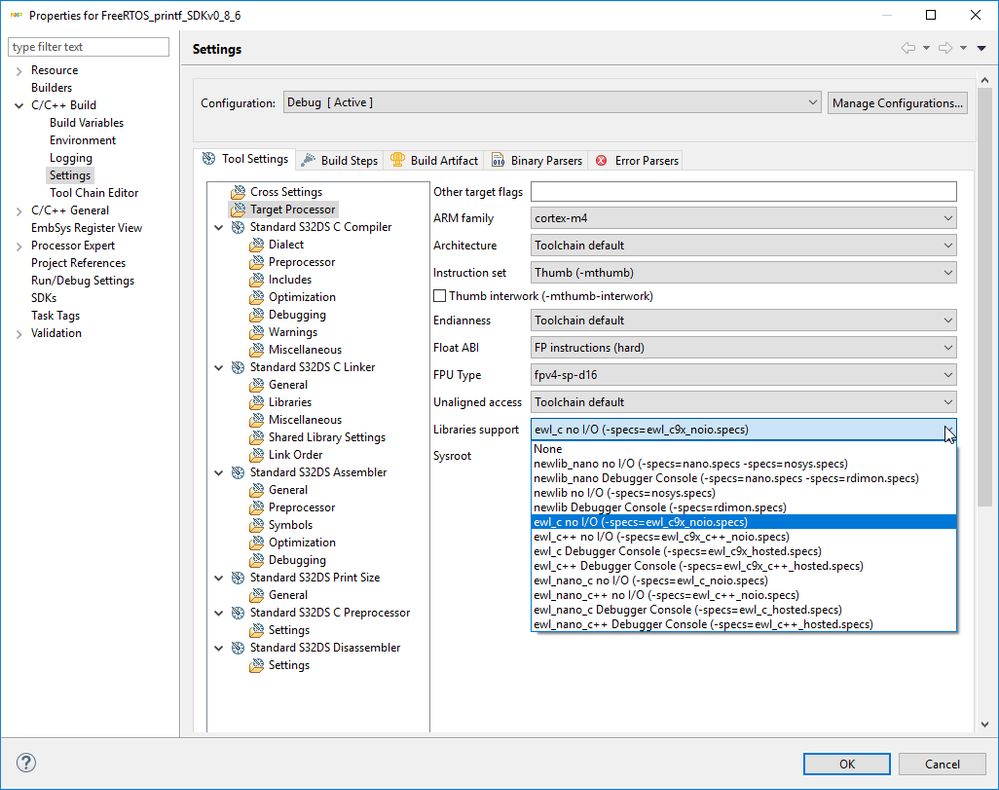The image size is (999, 790).
Task: Enable Thumb interwork checkbox
Action: [x=440, y=296]
